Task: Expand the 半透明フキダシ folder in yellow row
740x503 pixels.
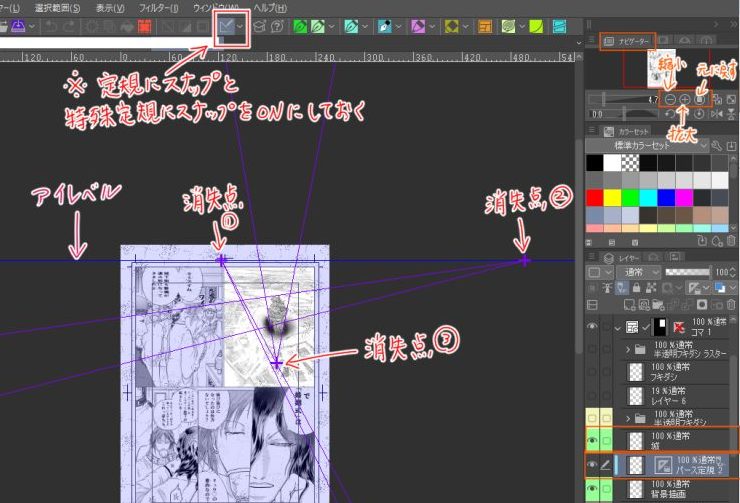Action: coord(628,419)
